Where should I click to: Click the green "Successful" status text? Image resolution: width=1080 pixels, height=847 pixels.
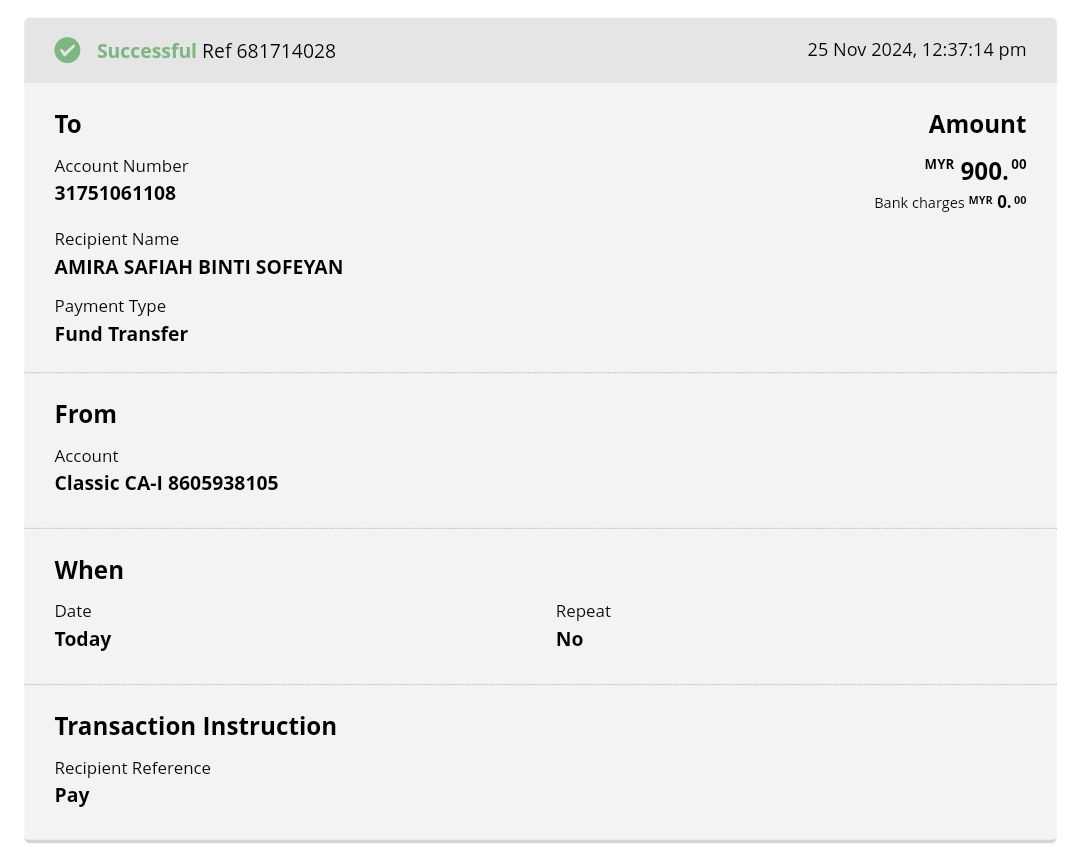click(146, 51)
